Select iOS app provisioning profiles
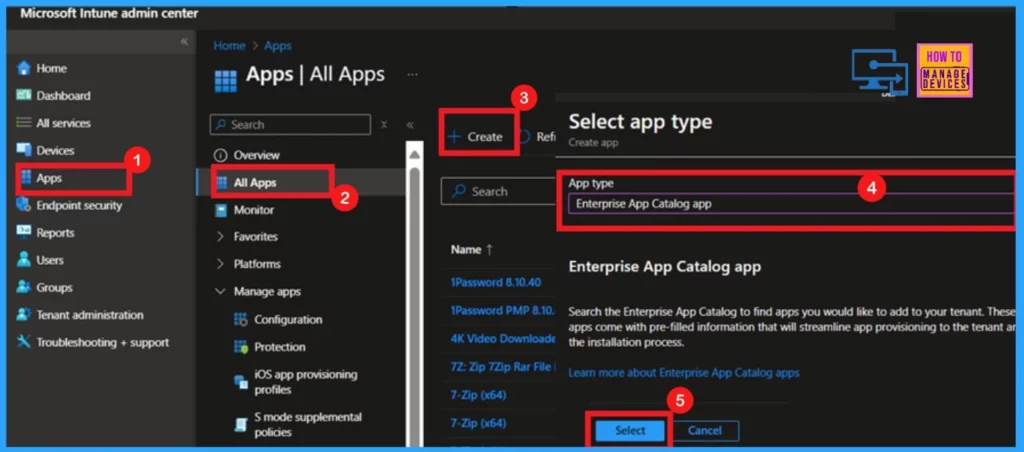The image size is (1024, 452). point(306,382)
